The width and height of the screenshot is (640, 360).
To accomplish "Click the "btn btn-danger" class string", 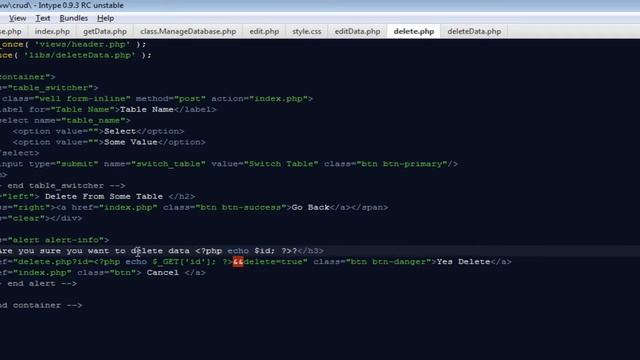I will coord(389,262).
